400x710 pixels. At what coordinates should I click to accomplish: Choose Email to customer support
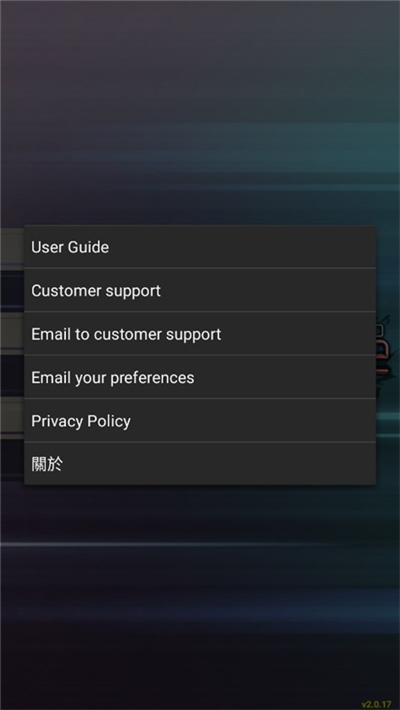[200, 334]
